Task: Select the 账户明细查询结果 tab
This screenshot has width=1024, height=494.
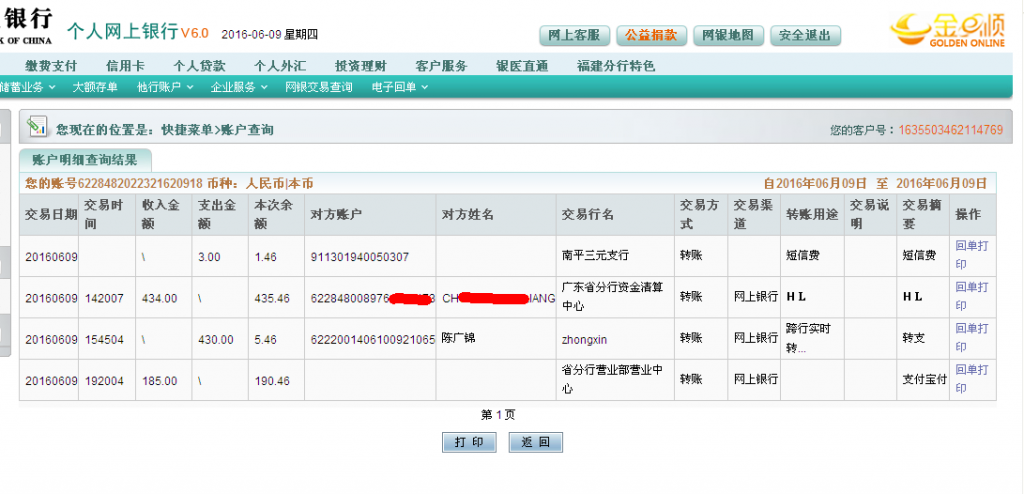Action: click(x=85, y=160)
